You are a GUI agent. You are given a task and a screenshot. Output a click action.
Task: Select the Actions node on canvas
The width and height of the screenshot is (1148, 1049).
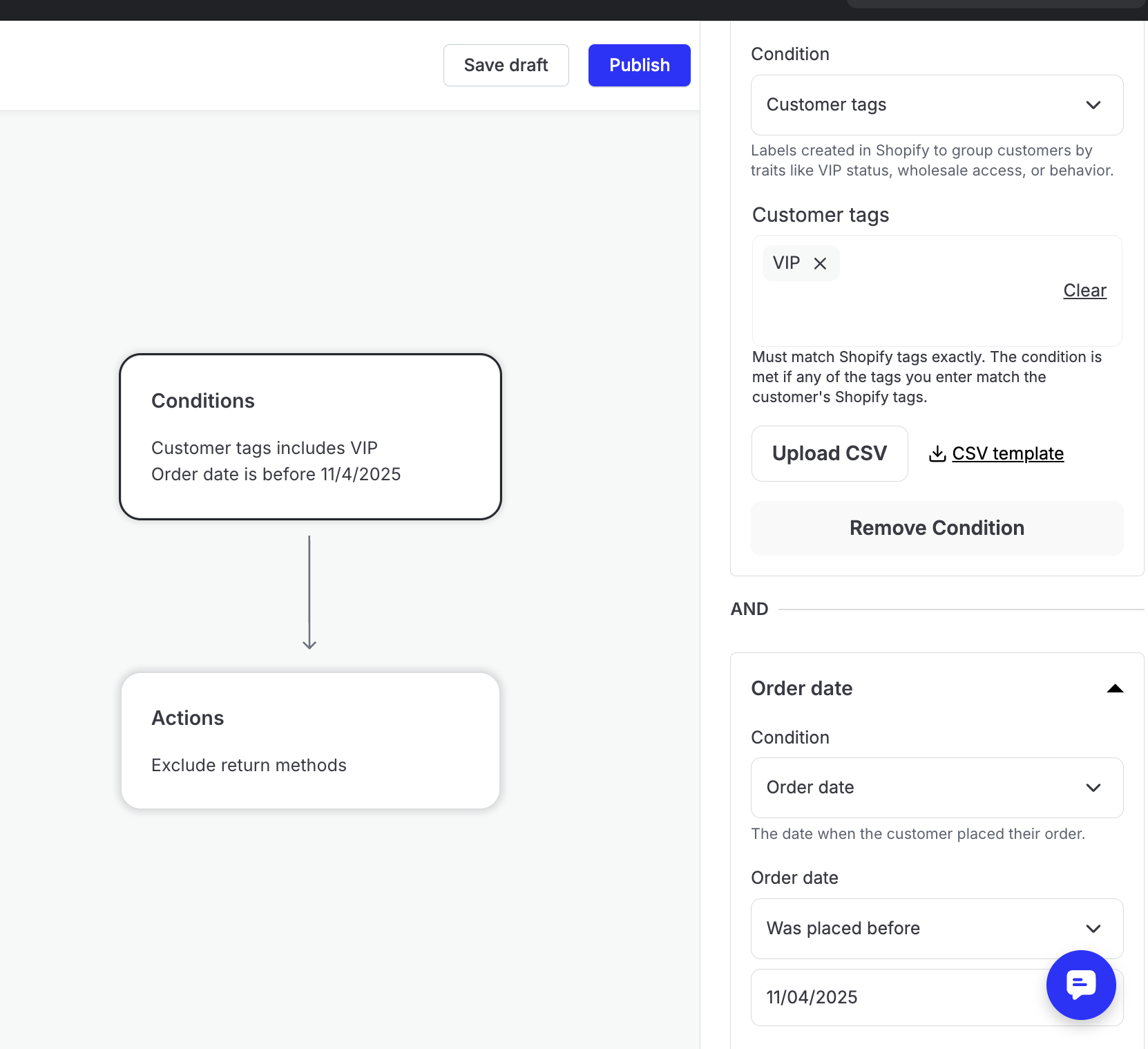point(310,740)
